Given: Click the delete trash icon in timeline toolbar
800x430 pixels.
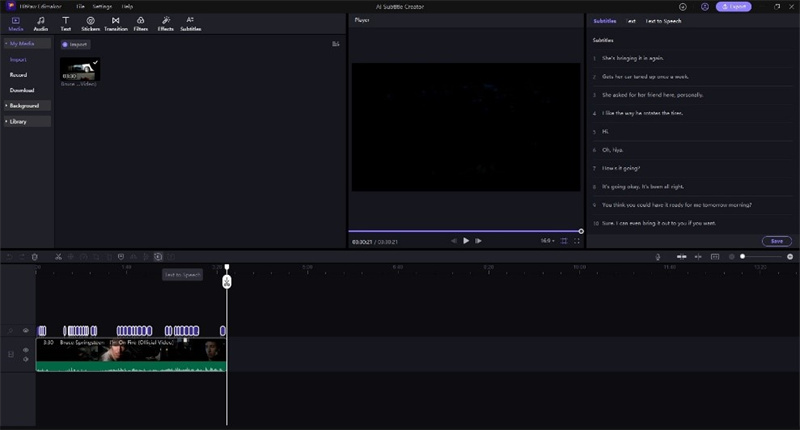Looking at the screenshot, I should pyautogui.click(x=35, y=257).
